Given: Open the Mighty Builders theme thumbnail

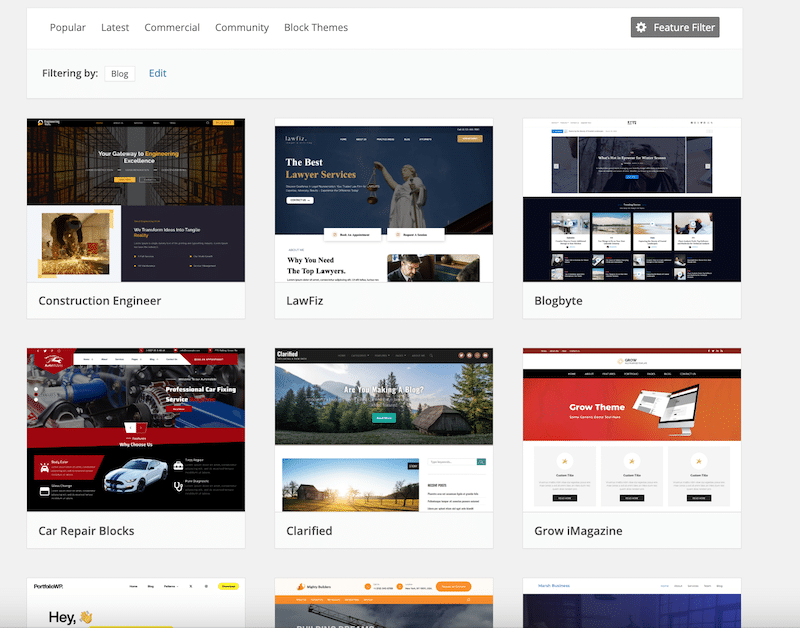Looking at the screenshot, I should pos(383,605).
